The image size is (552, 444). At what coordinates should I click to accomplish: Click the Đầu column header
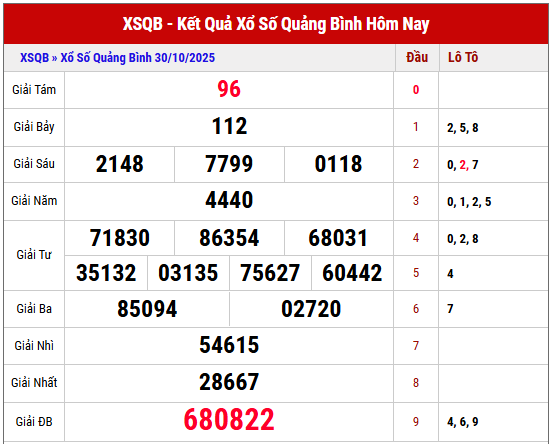pos(417,57)
